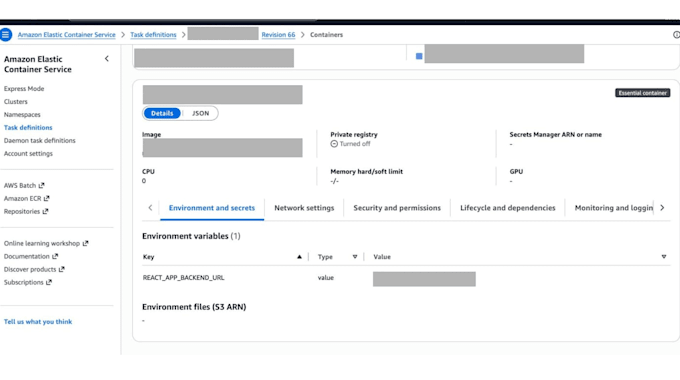Click the blue square legend marker
This screenshot has width=680, height=380.
click(x=419, y=56)
